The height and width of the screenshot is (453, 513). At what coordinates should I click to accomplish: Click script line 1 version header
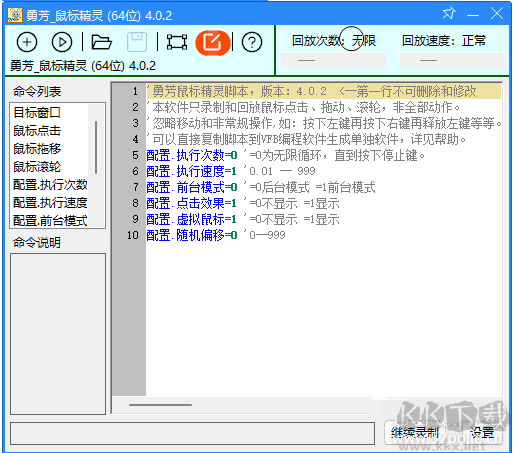[x=323, y=91]
